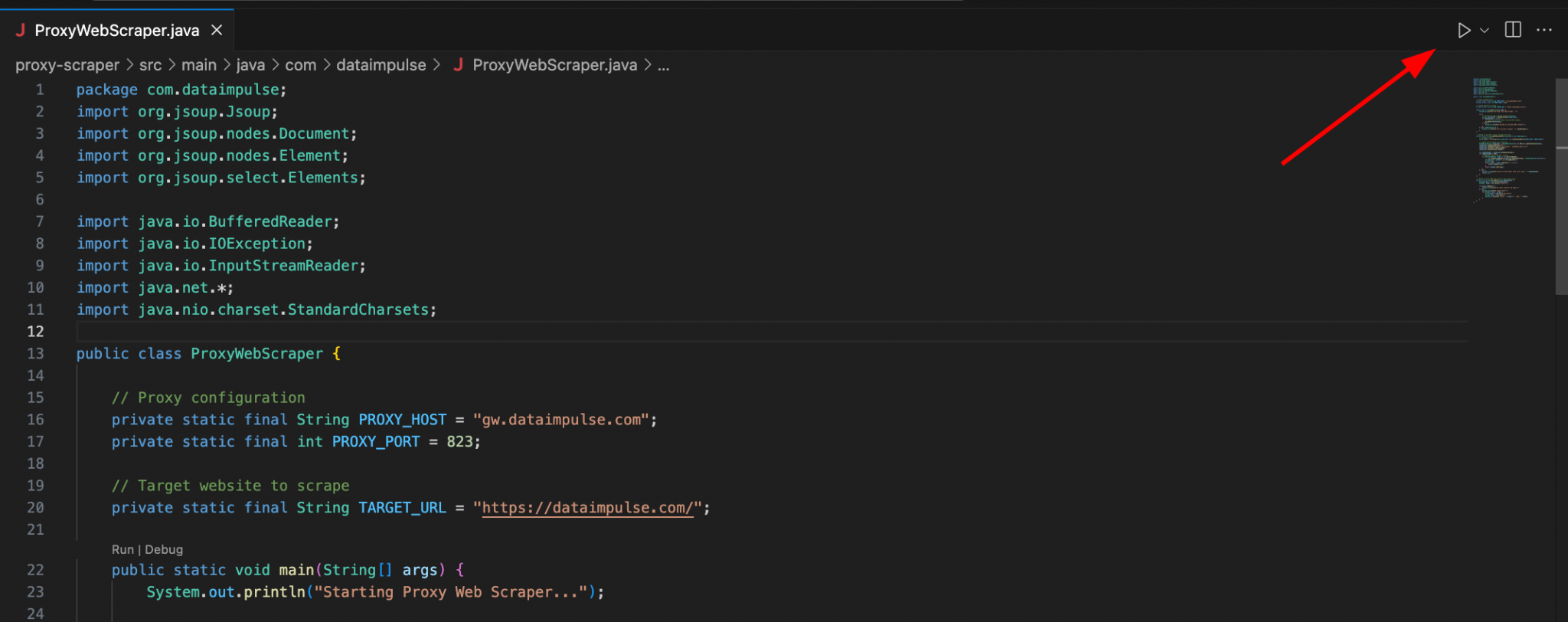This screenshot has height=622, width=1568.
Task: Click the ProxyWebScraper class name
Action: coord(256,354)
